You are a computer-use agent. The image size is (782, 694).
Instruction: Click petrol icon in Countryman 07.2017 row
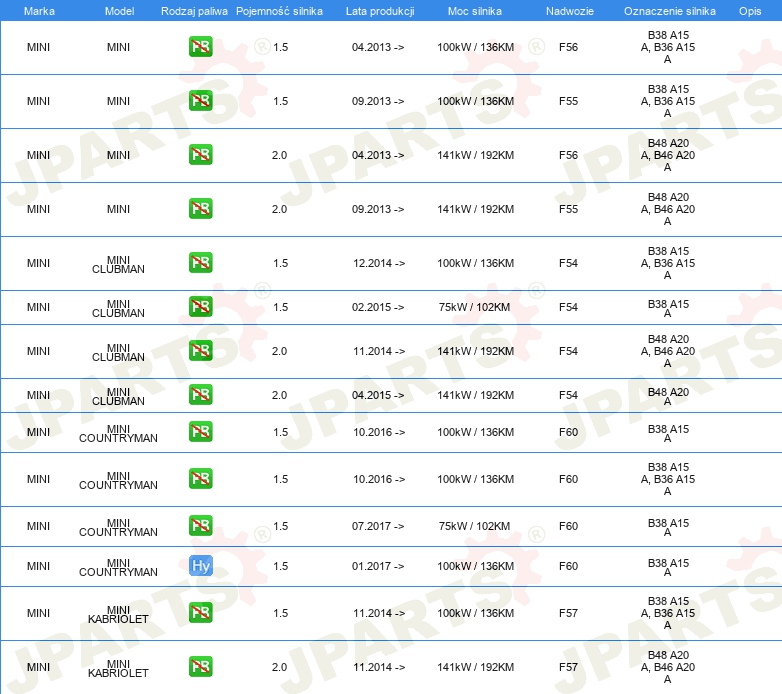tap(200, 525)
